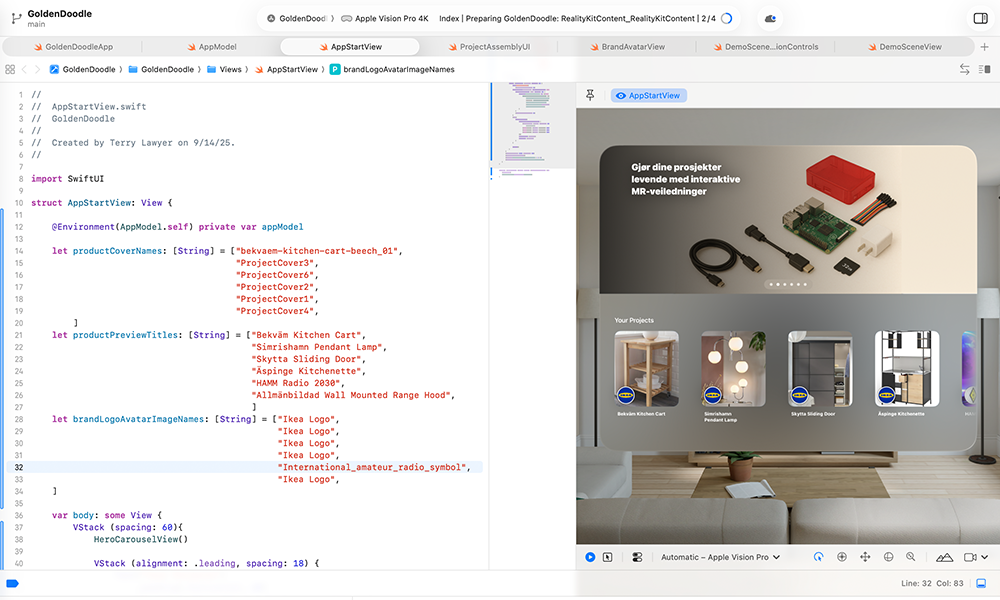The height and width of the screenshot is (600, 1000).
Task: Open the Äspinge Kitchenette project thumbnail
Action: pyautogui.click(x=907, y=369)
